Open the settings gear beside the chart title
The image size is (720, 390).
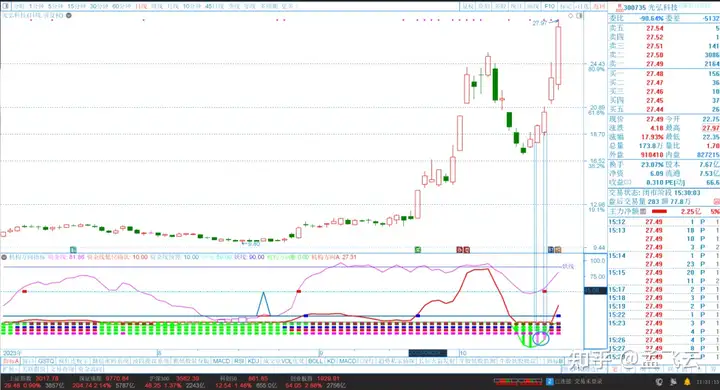pyautogui.click(x=68, y=16)
